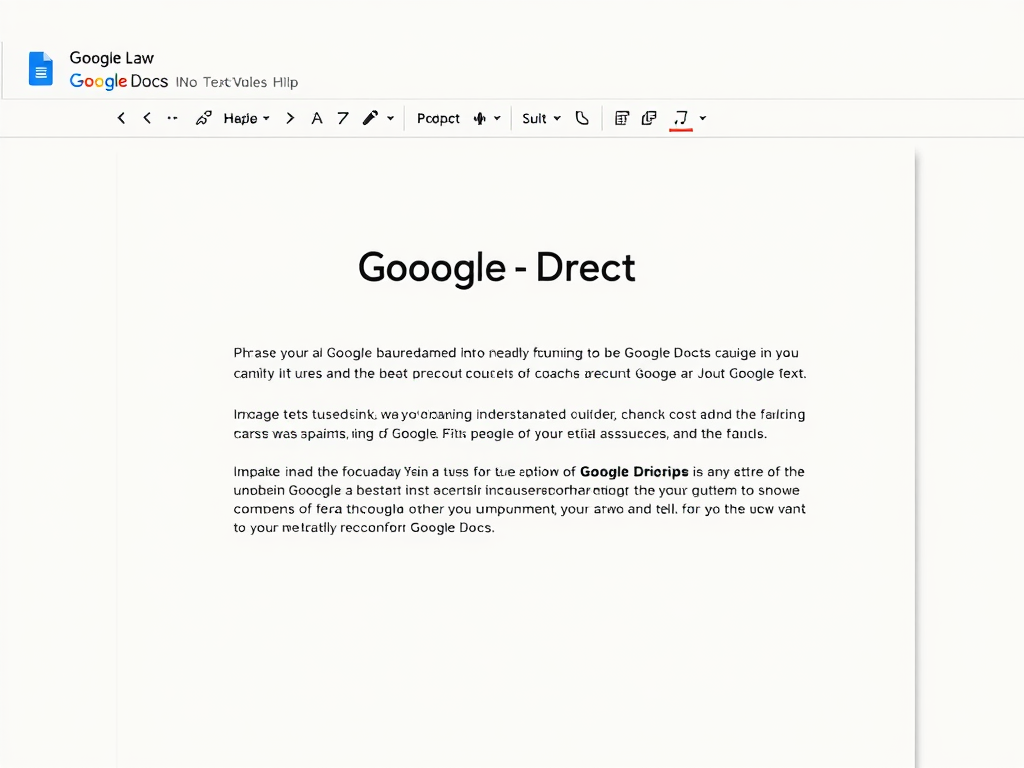Click the blue Google Docs file icon
Screen dimensions: 1024x768
click(x=41, y=69)
